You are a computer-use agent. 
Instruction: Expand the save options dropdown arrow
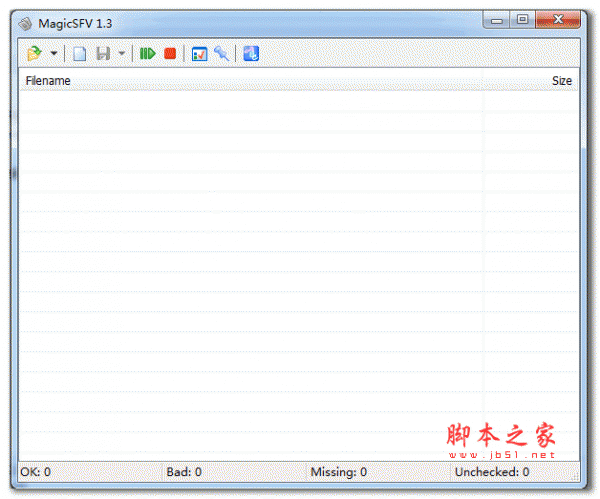pyautogui.click(x=122, y=54)
